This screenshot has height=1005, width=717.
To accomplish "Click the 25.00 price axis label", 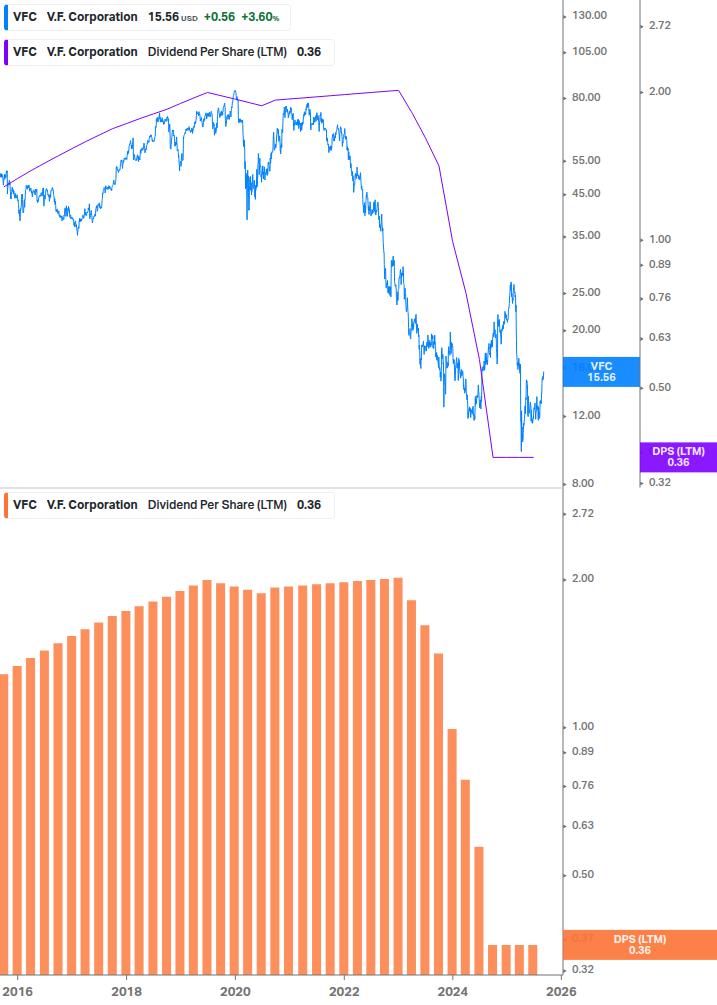I will coord(586,292).
